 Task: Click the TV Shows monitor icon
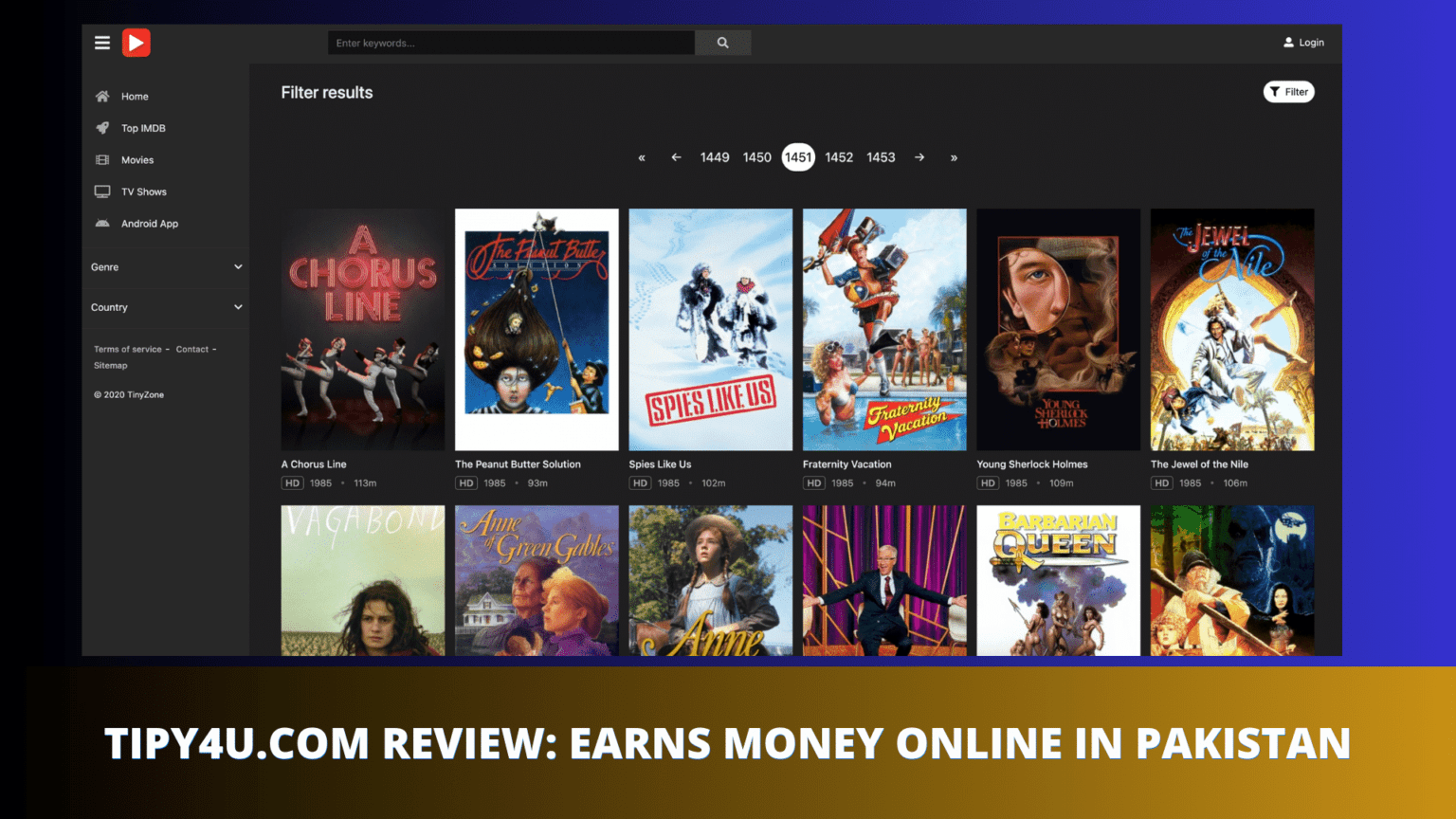[x=102, y=191]
